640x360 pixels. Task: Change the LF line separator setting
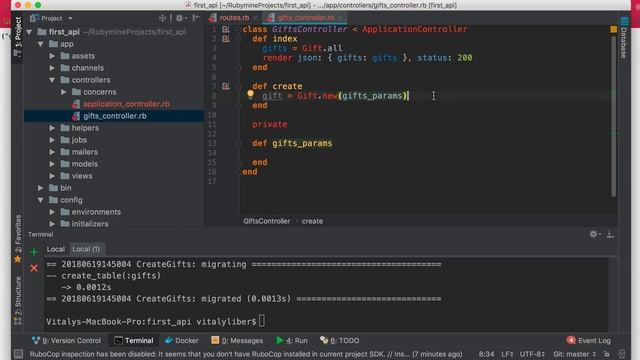coord(507,354)
